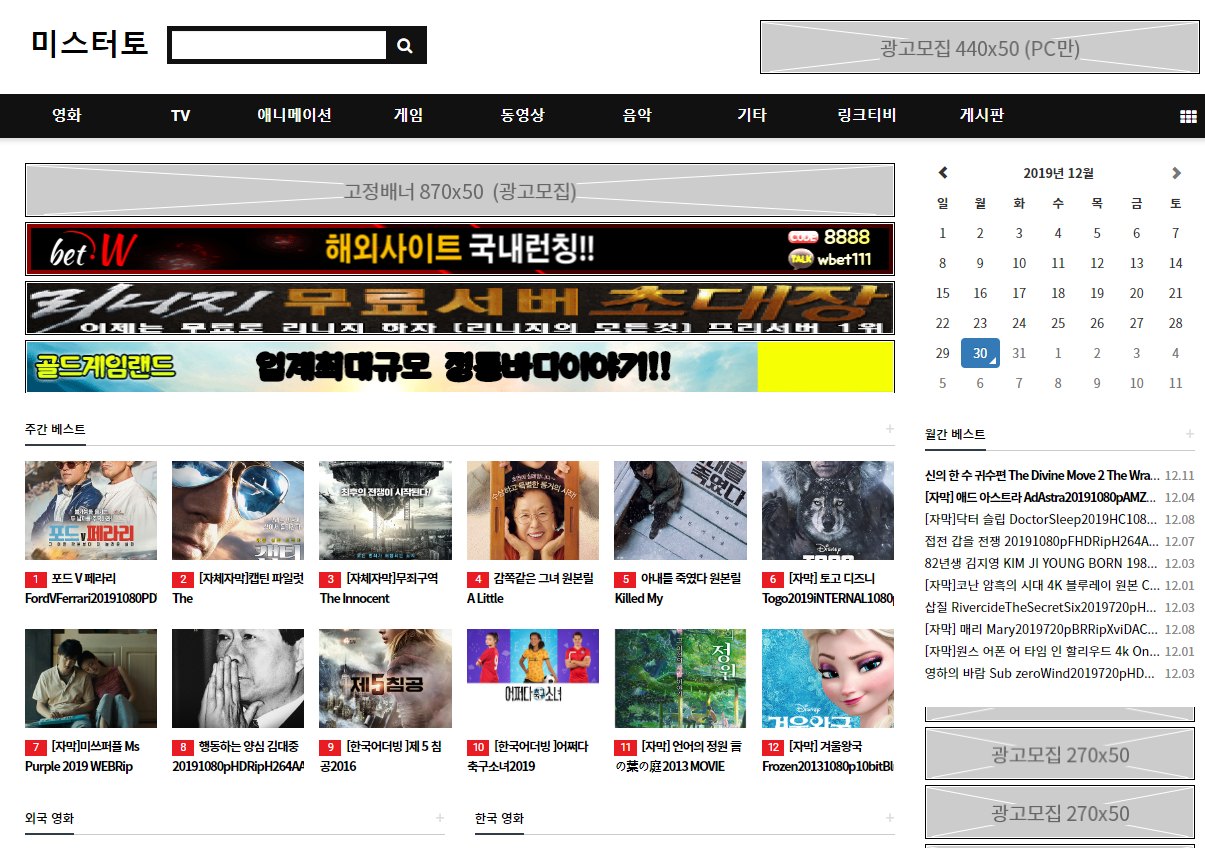
Task: Select date 31 in December calendar
Action: [x=1019, y=353]
